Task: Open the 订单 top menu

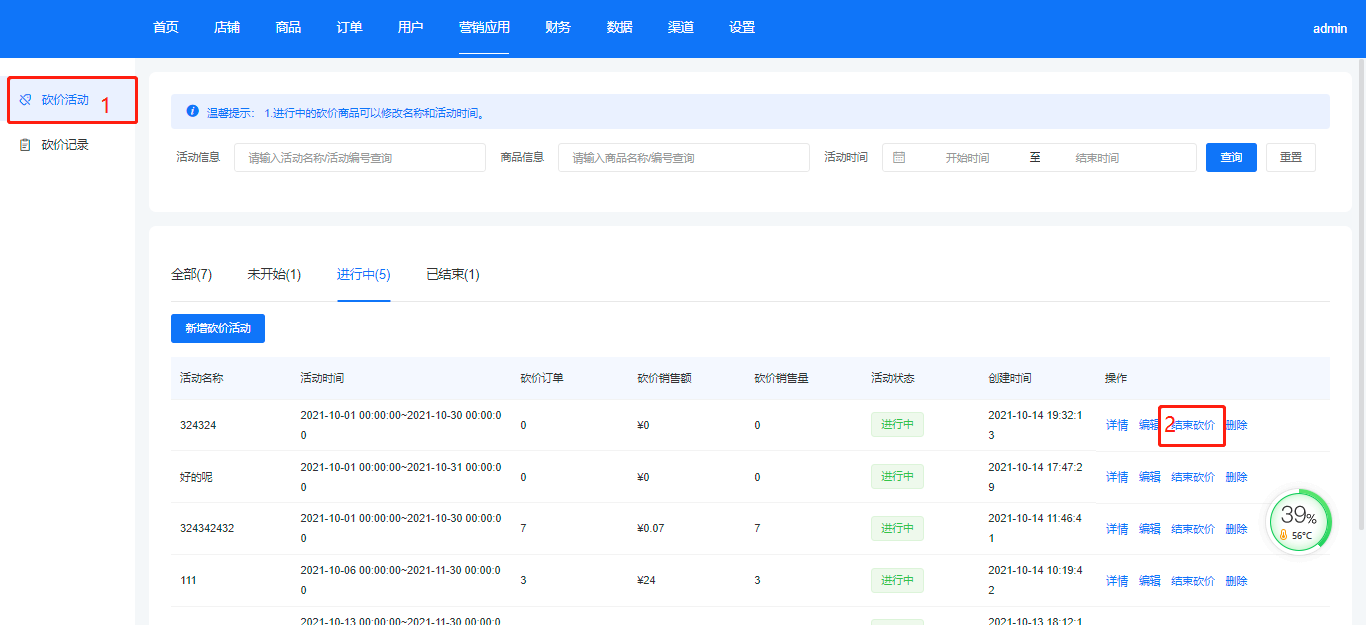Action: pyautogui.click(x=349, y=28)
